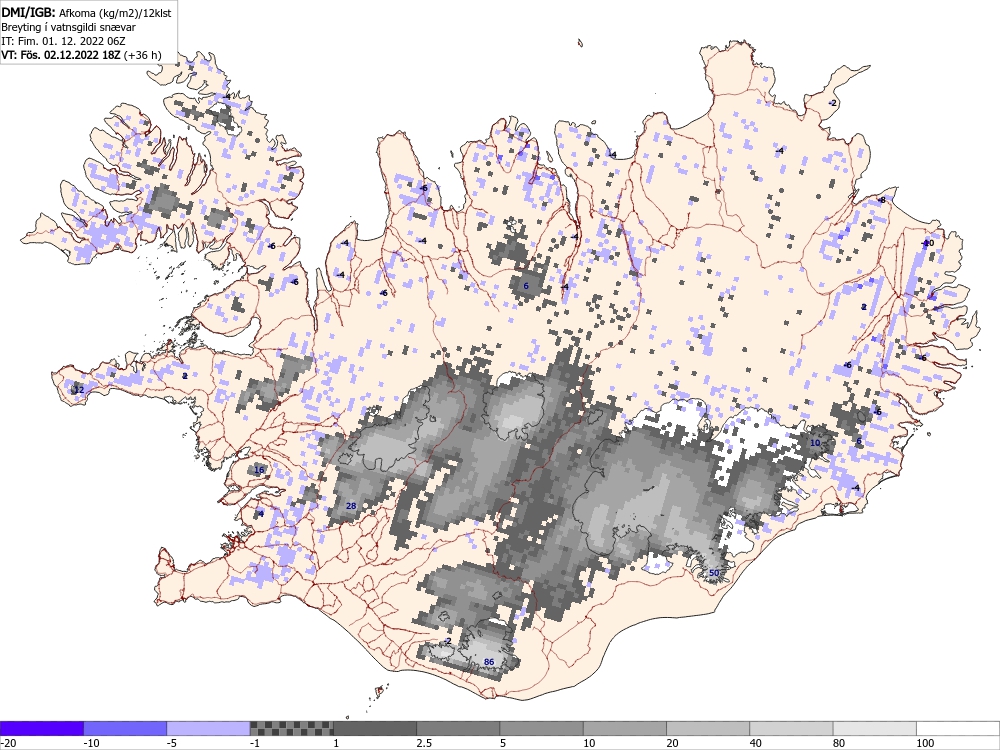Click the "80" legend scale number

point(839,743)
